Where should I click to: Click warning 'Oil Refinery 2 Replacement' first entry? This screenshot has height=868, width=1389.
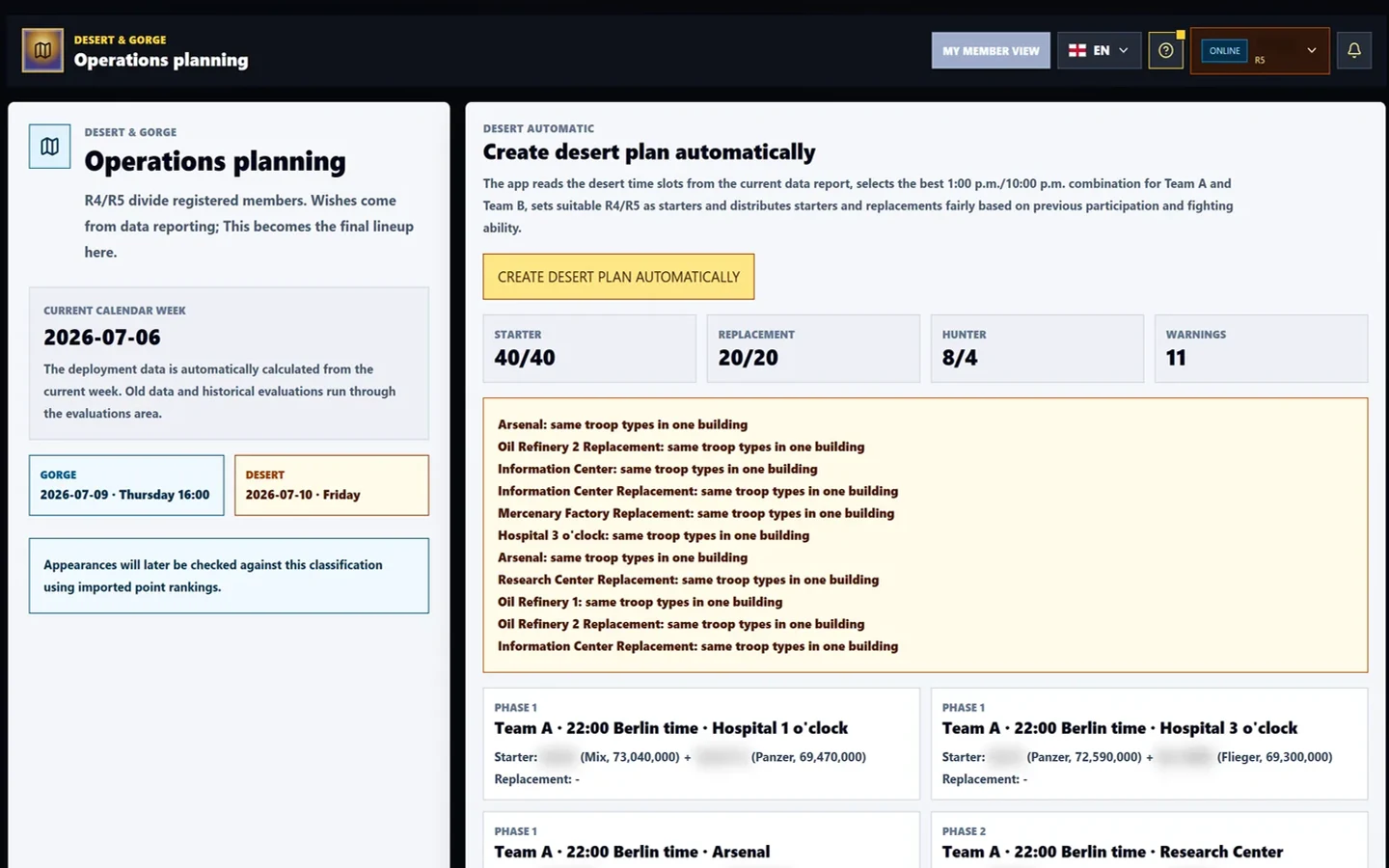[x=681, y=447]
